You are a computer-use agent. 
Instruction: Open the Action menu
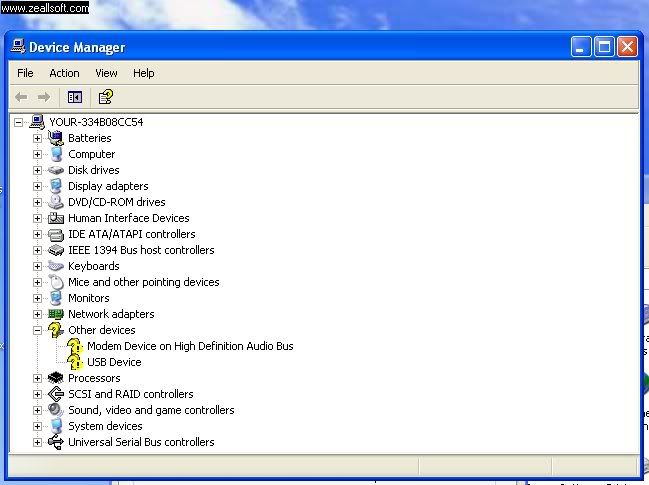click(64, 73)
